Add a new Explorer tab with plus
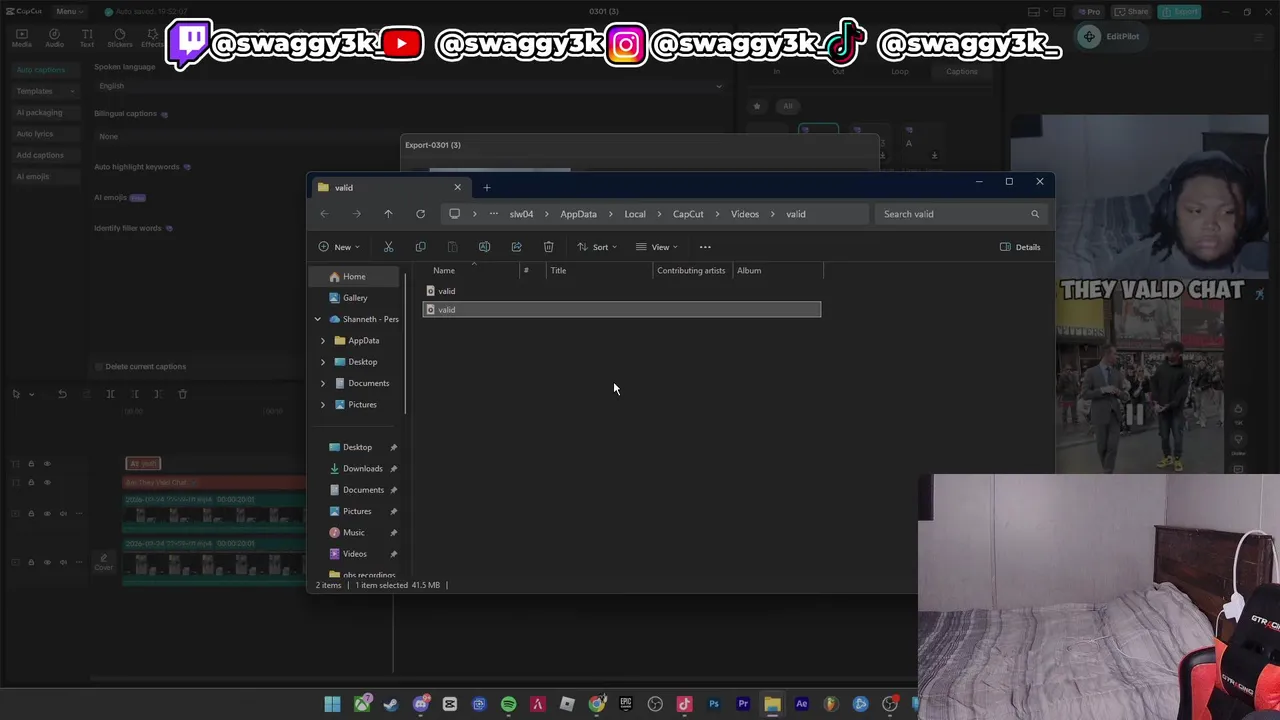The image size is (1280, 720). point(487,187)
